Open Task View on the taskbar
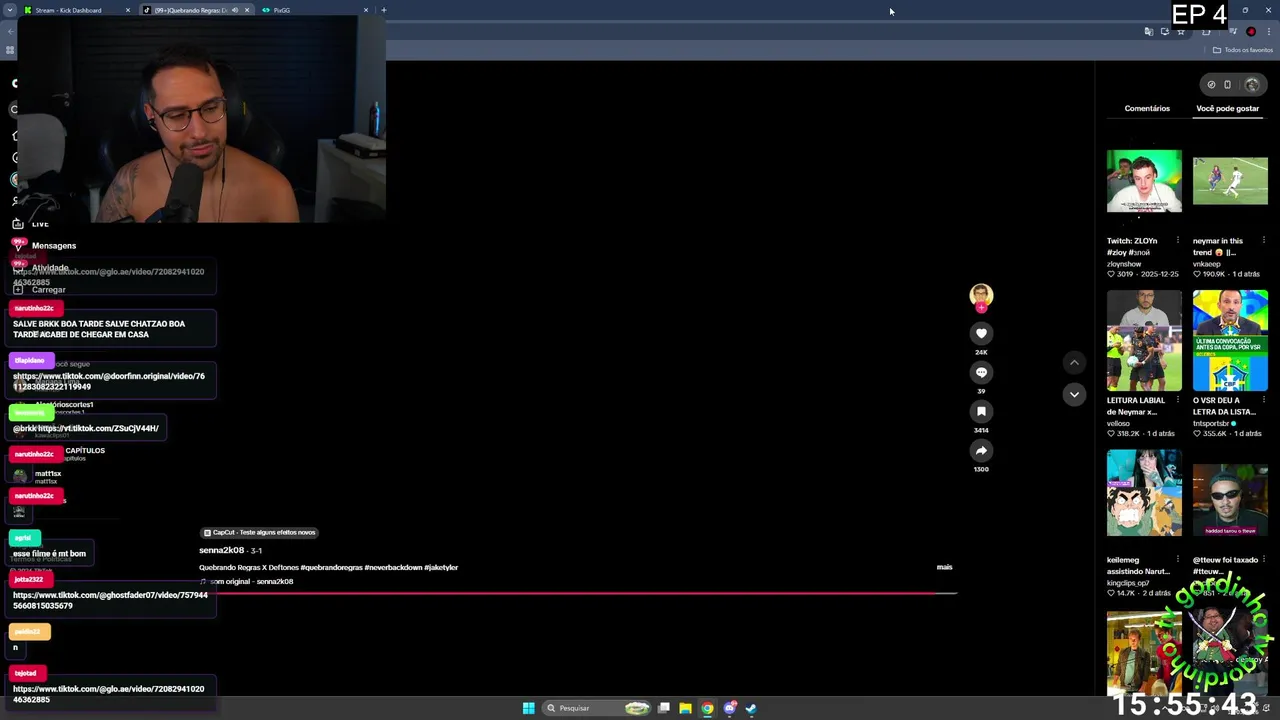The width and height of the screenshot is (1280, 720). (x=663, y=708)
